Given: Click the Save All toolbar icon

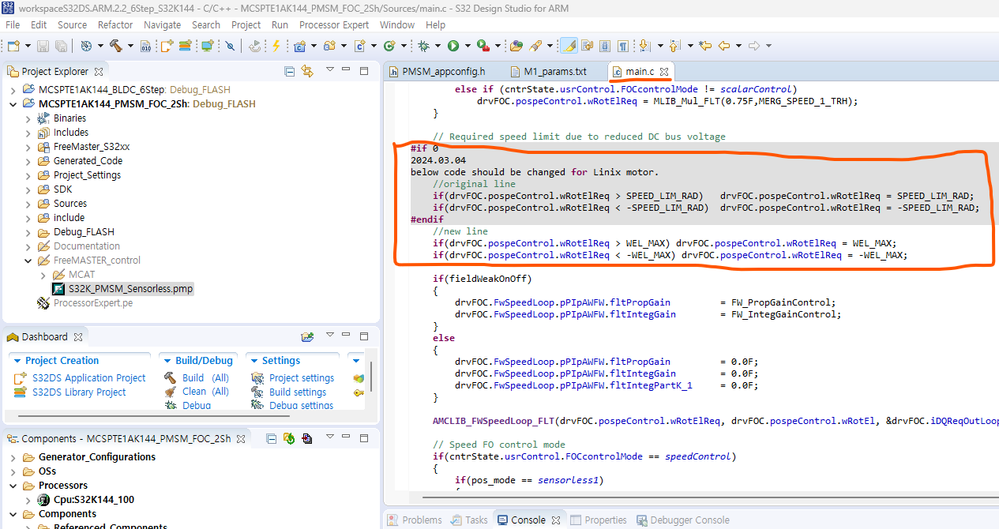Looking at the screenshot, I should pos(61,46).
